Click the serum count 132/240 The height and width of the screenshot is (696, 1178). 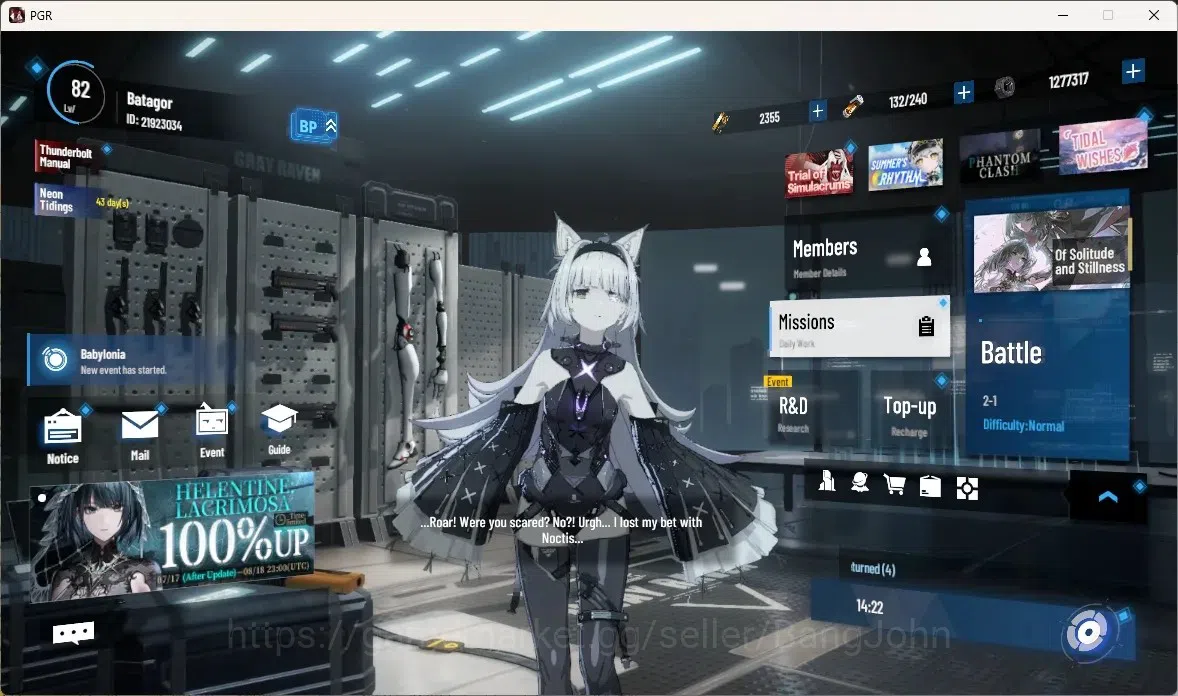point(908,100)
